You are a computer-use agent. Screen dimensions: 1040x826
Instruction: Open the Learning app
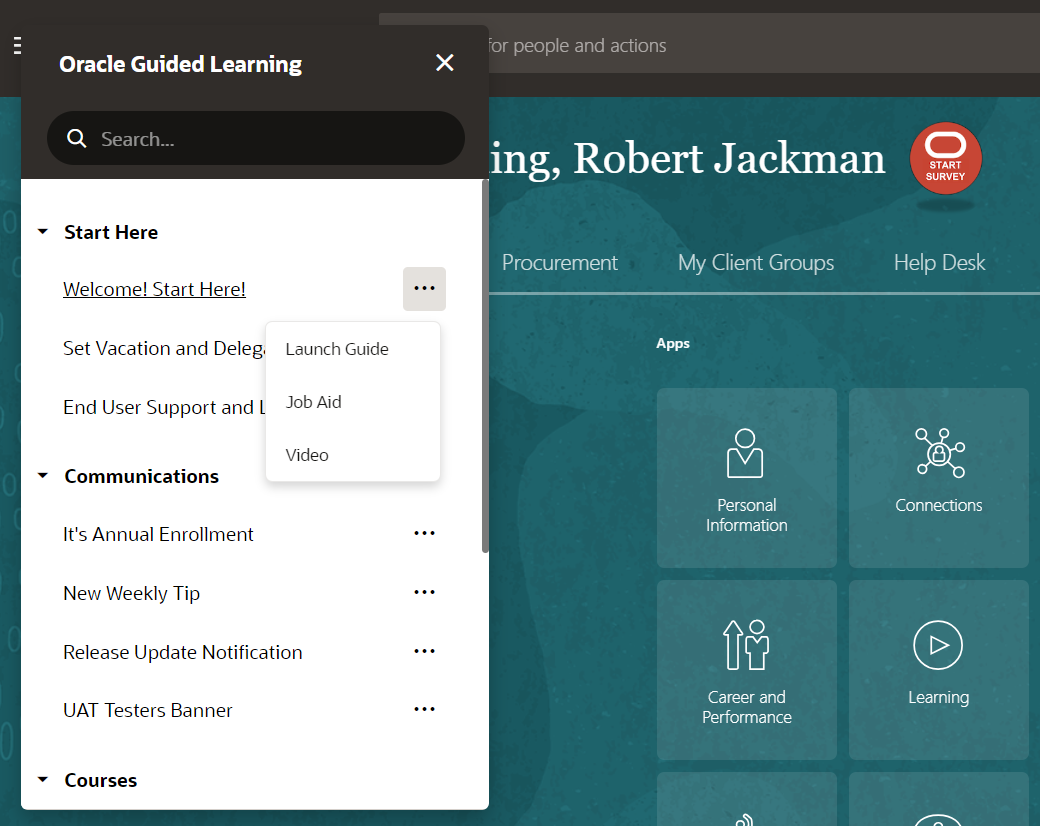coord(938,669)
